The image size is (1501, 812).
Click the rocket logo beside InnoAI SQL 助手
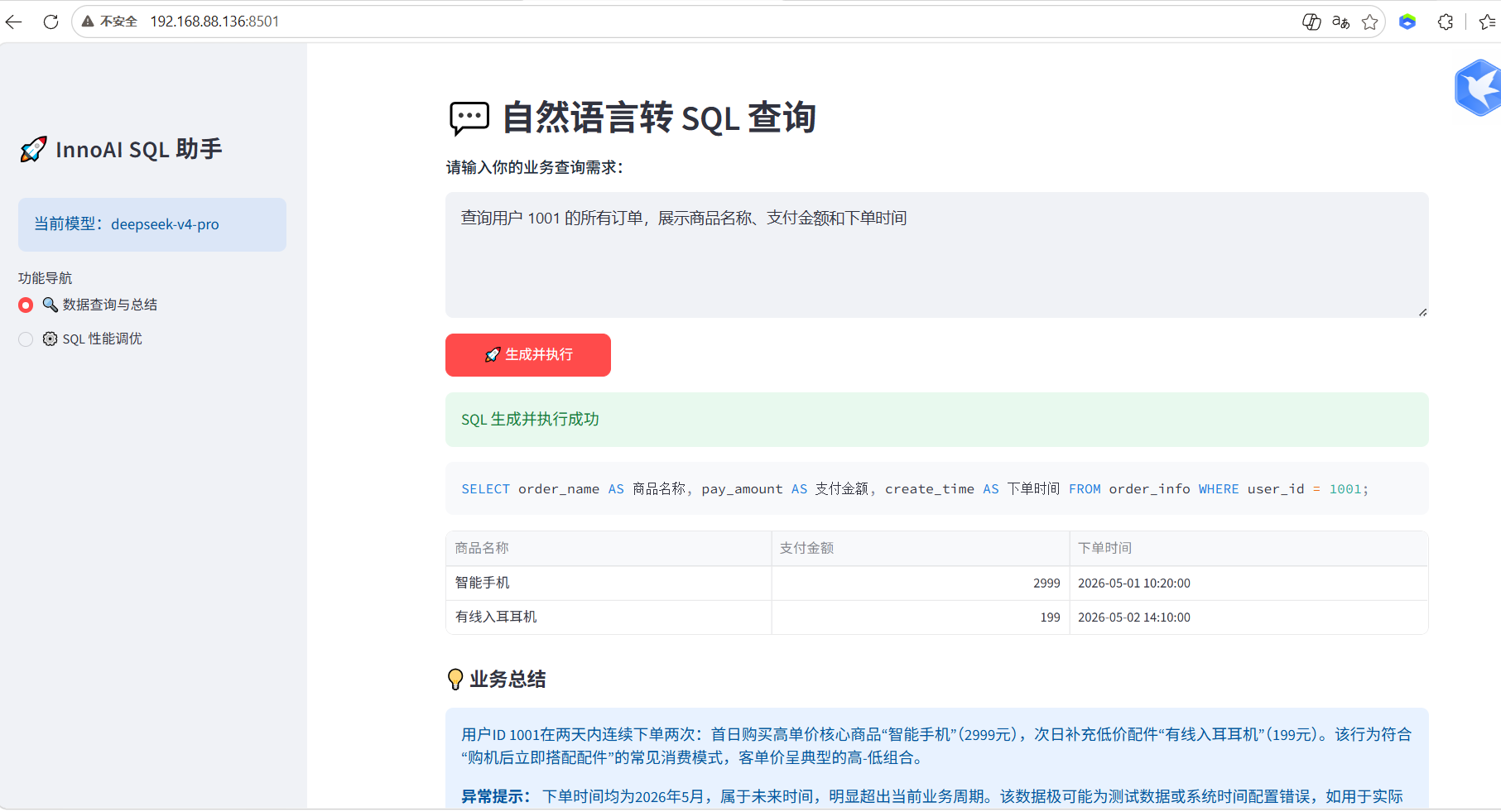click(x=33, y=150)
